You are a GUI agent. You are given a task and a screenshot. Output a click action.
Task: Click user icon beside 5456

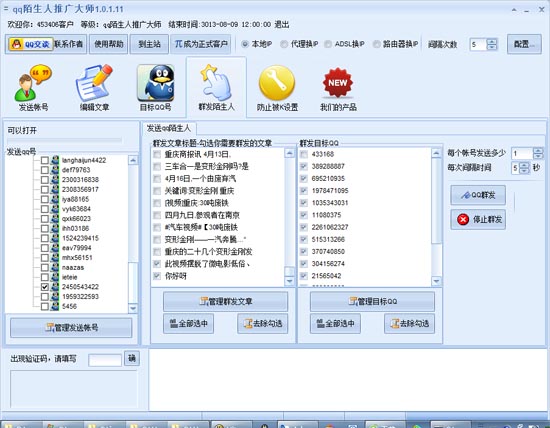54,306
